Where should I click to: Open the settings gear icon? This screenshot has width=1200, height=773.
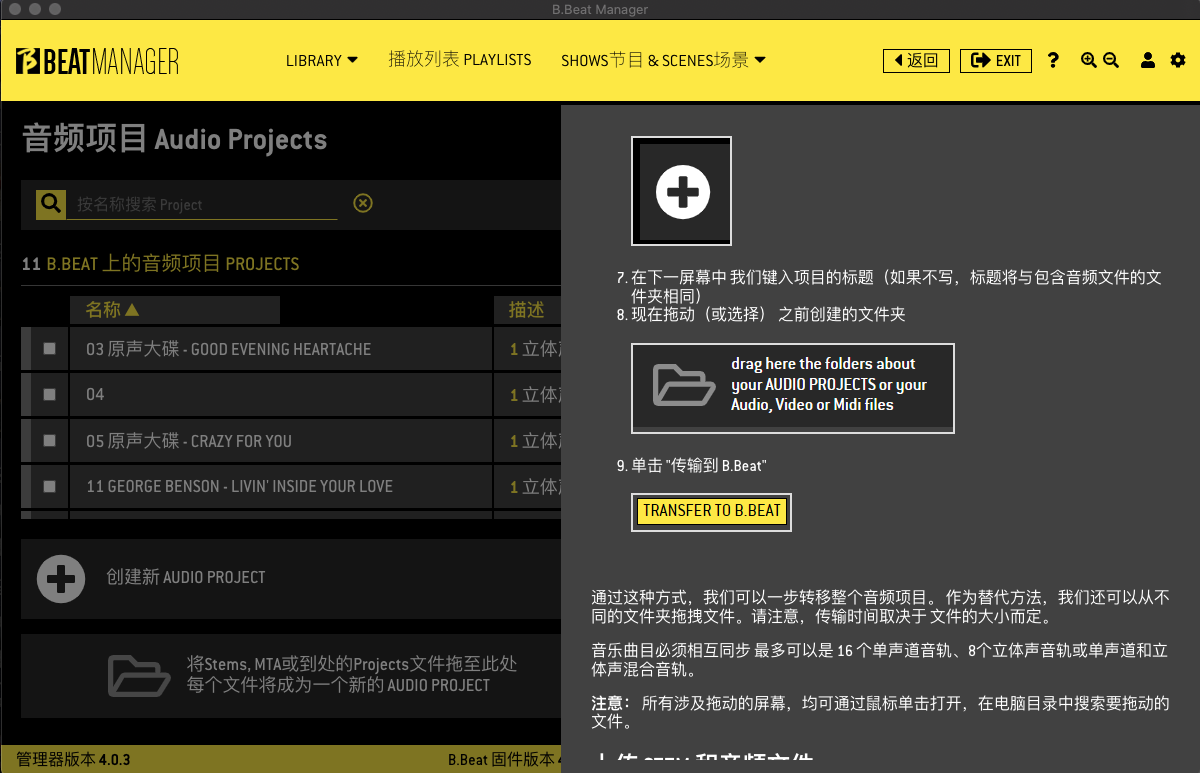point(1177,60)
